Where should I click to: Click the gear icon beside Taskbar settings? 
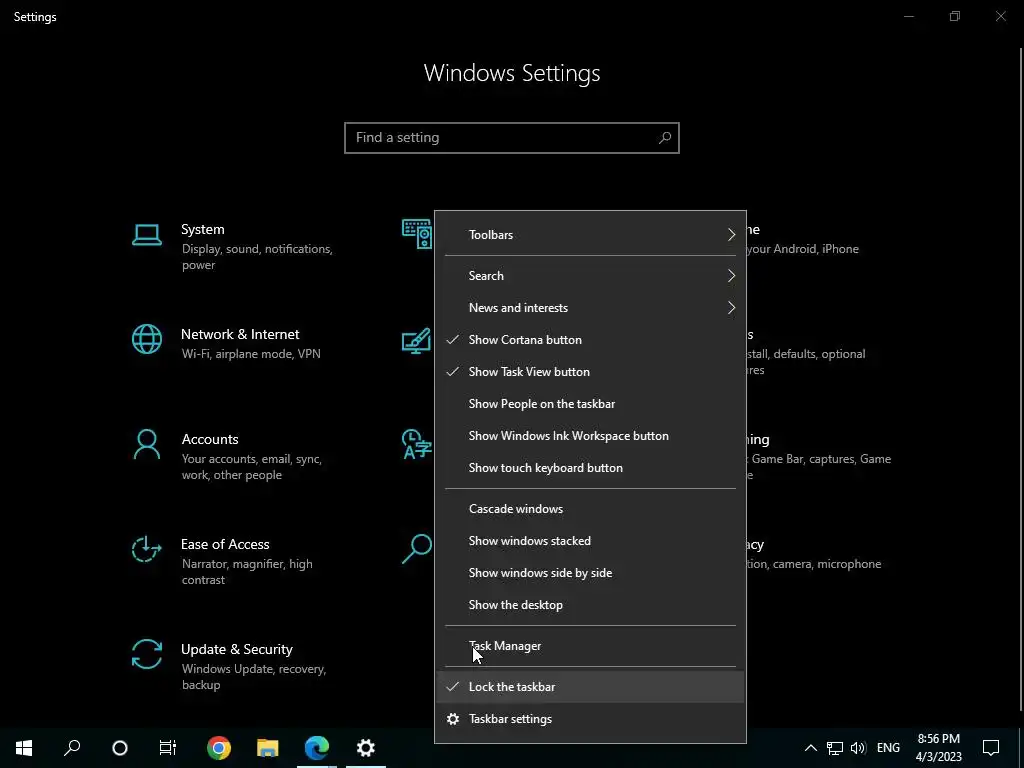[x=453, y=719]
